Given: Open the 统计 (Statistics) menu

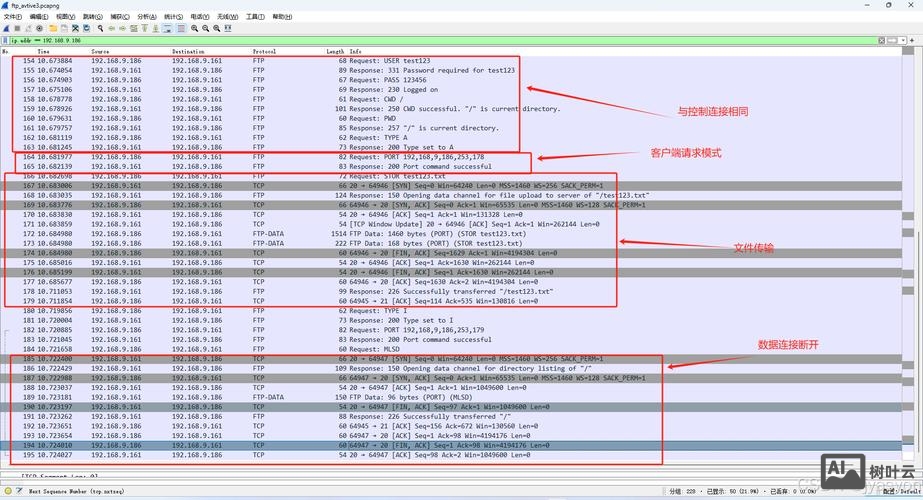Looking at the screenshot, I should (173, 17).
